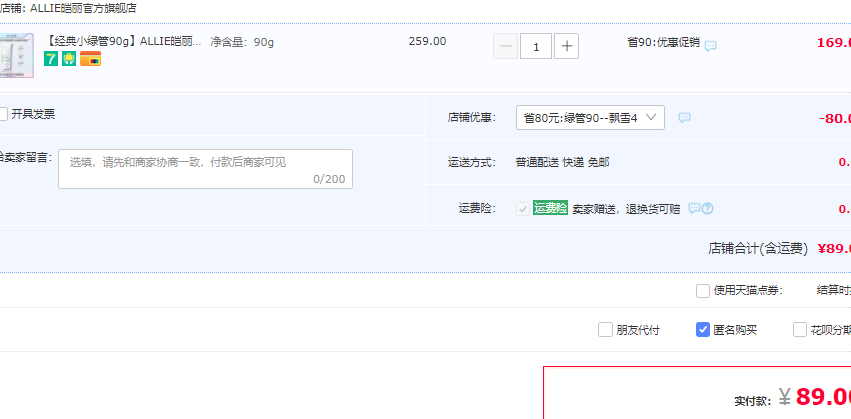The image size is (851, 419).
Task: Check the 开具发票 invoice checkbox
Action: [x=3, y=114]
